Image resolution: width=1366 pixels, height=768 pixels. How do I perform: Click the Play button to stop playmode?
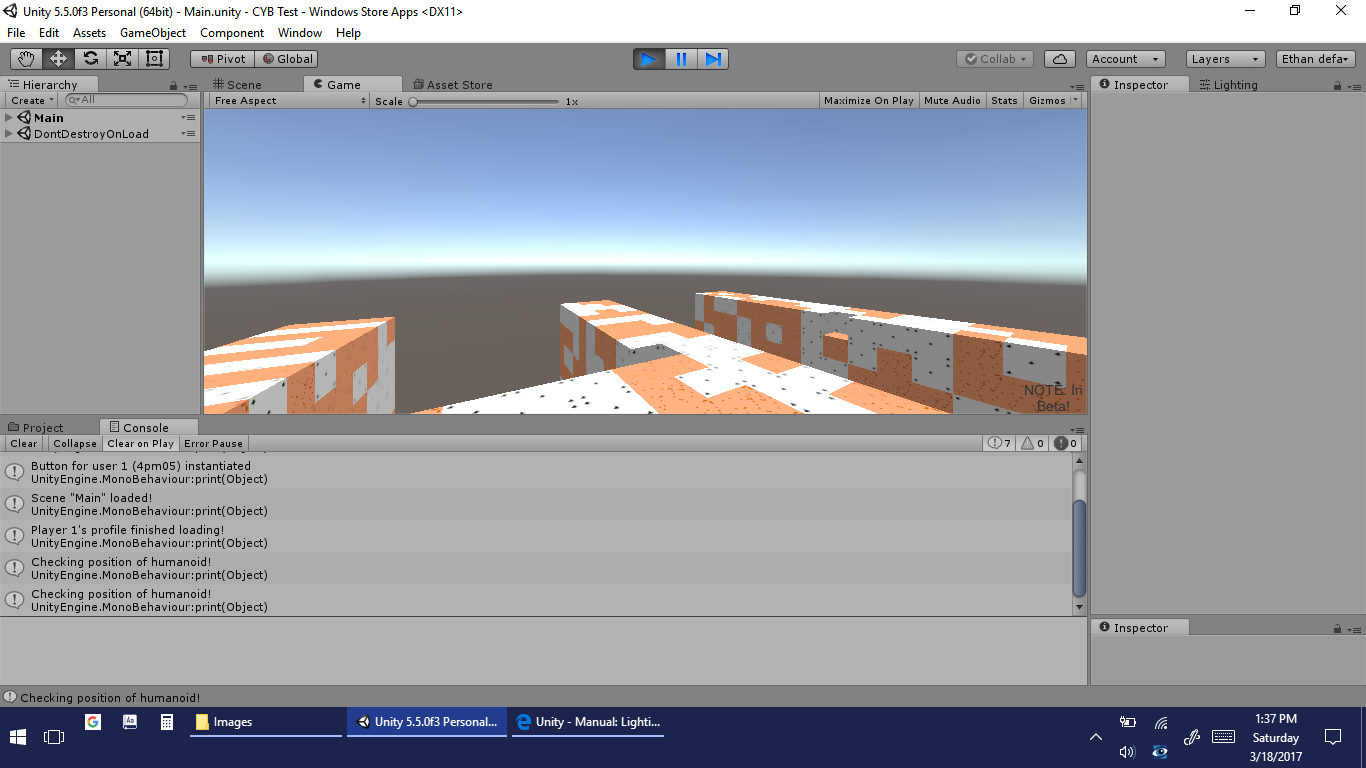648,59
